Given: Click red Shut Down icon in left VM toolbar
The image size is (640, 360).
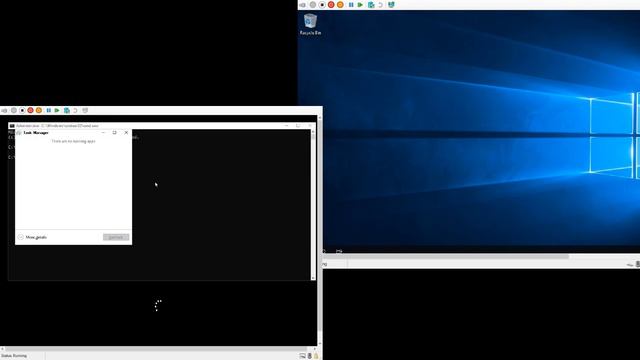Looking at the screenshot, I should (x=31, y=111).
